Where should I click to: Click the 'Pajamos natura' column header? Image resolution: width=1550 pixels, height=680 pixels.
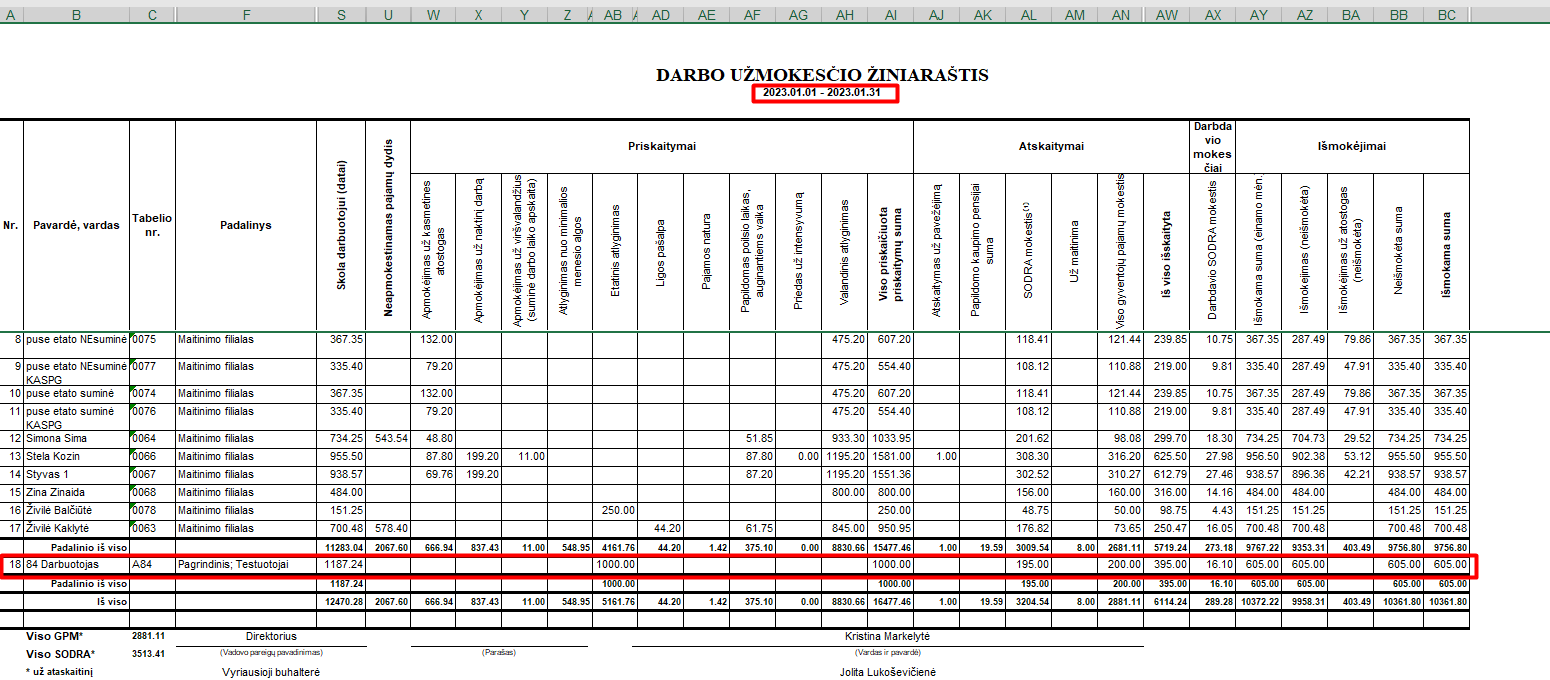(x=707, y=251)
